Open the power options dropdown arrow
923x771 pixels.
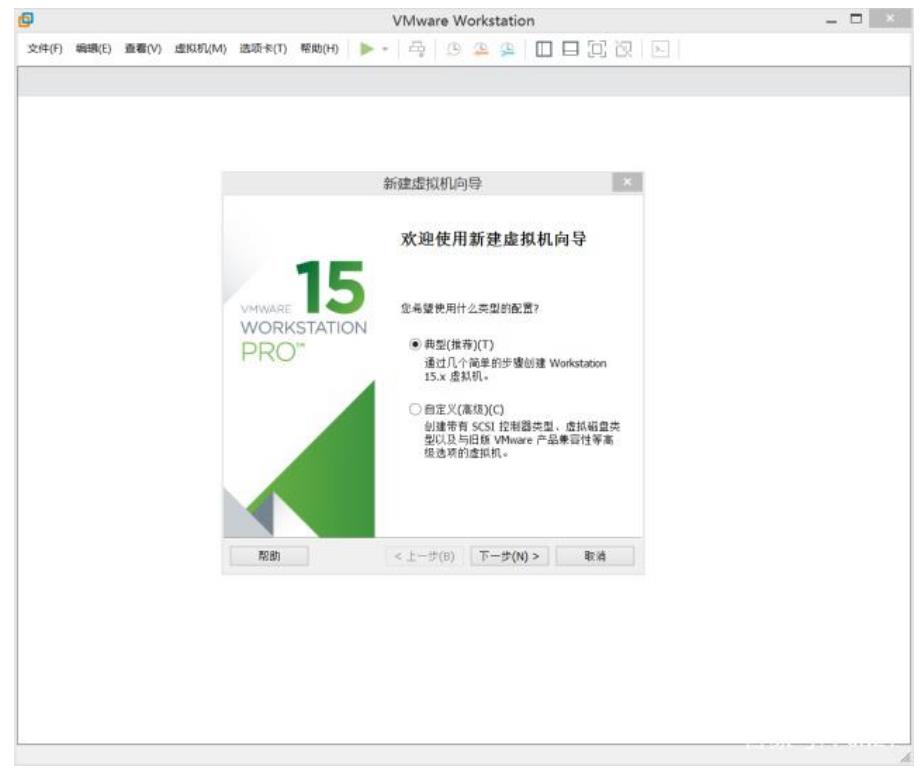click(386, 49)
